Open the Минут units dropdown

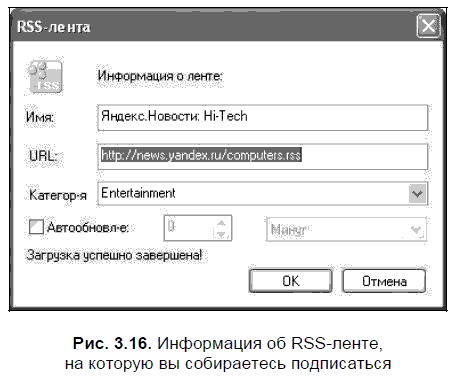(346, 229)
